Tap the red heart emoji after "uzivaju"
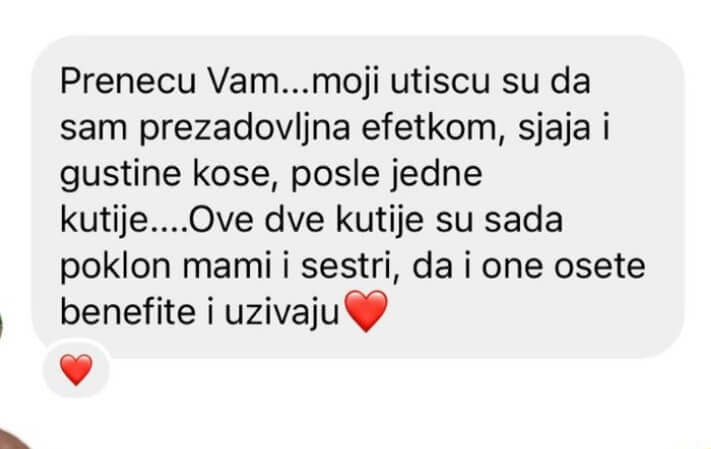The image size is (711, 449). (366, 311)
